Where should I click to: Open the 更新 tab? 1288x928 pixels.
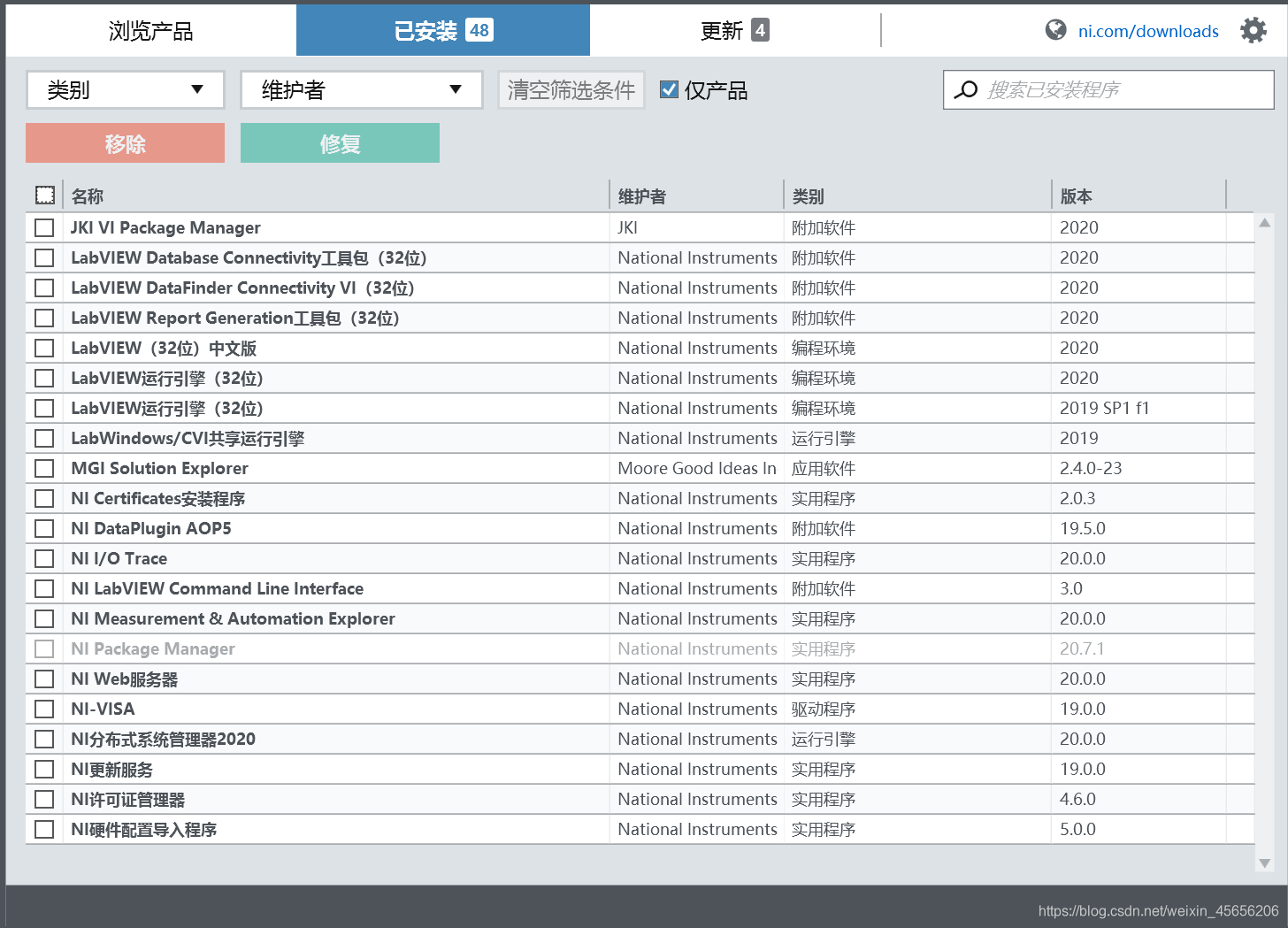(735, 31)
